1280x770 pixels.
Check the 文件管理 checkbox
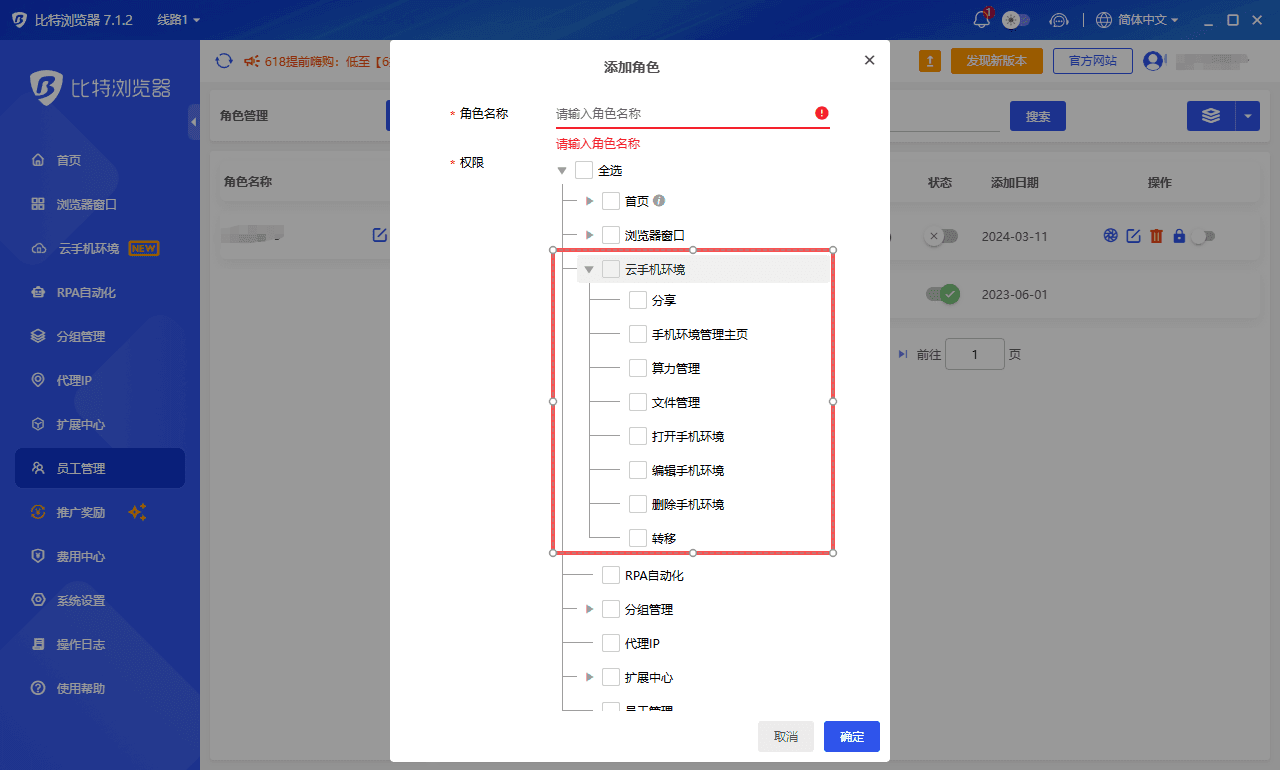[x=638, y=402]
